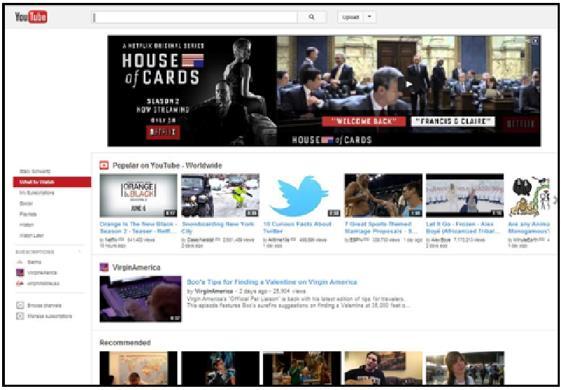Click the Manage subscriptions gear icon
Image resolution: width=561 pixels, height=390 pixels.
pyautogui.click(x=20, y=316)
